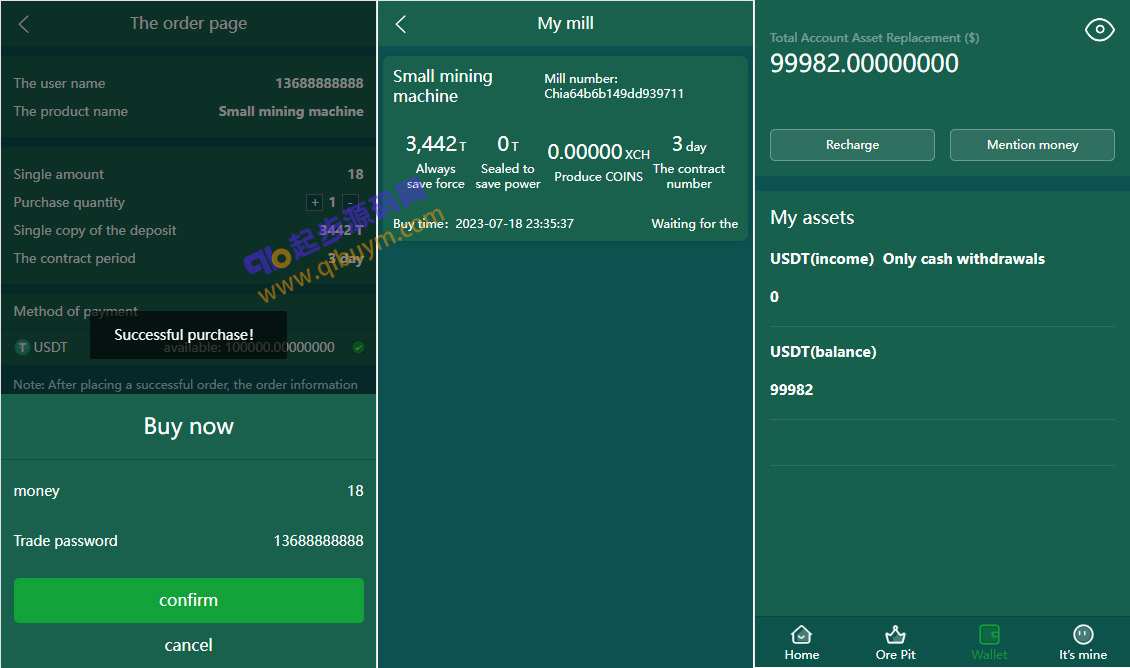Click the Trade password field
The image size is (1130, 668).
[188, 540]
